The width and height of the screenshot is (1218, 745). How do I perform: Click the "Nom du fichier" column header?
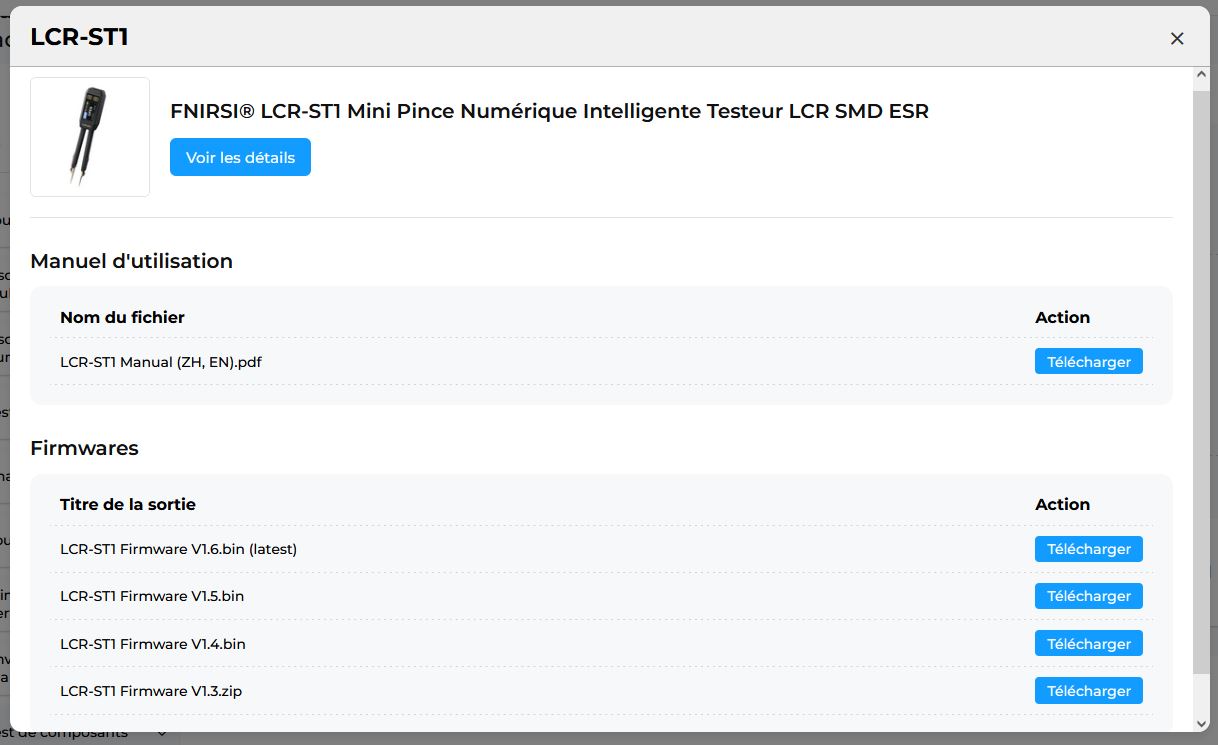[122, 317]
